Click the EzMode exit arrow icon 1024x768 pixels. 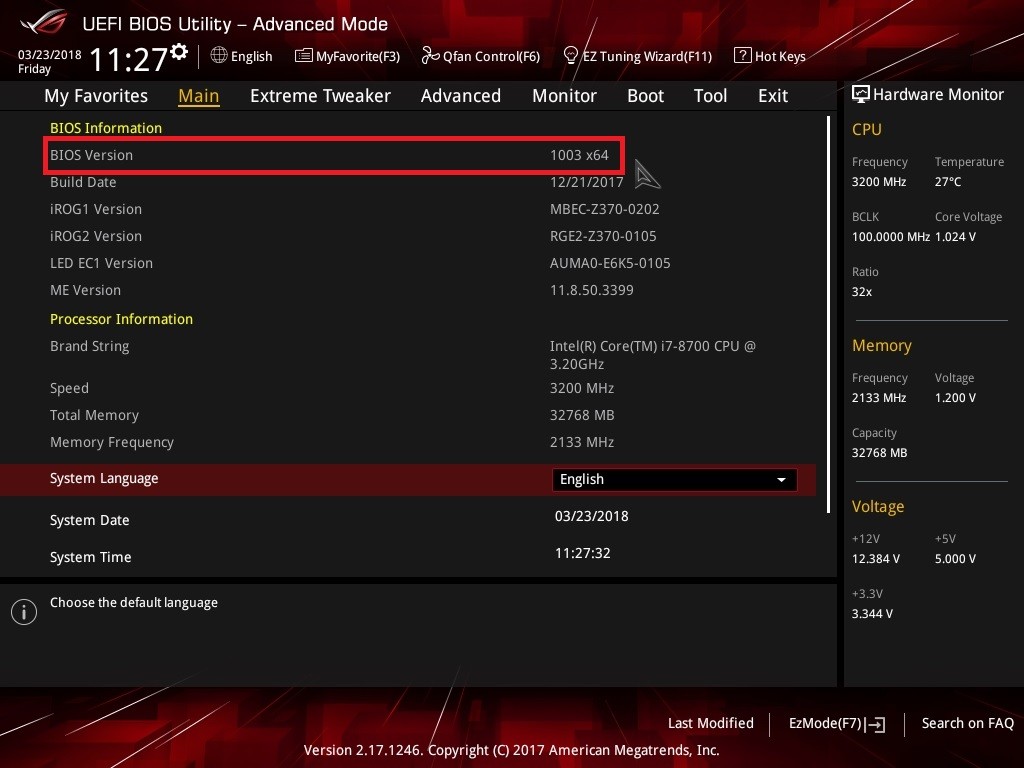(x=875, y=724)
